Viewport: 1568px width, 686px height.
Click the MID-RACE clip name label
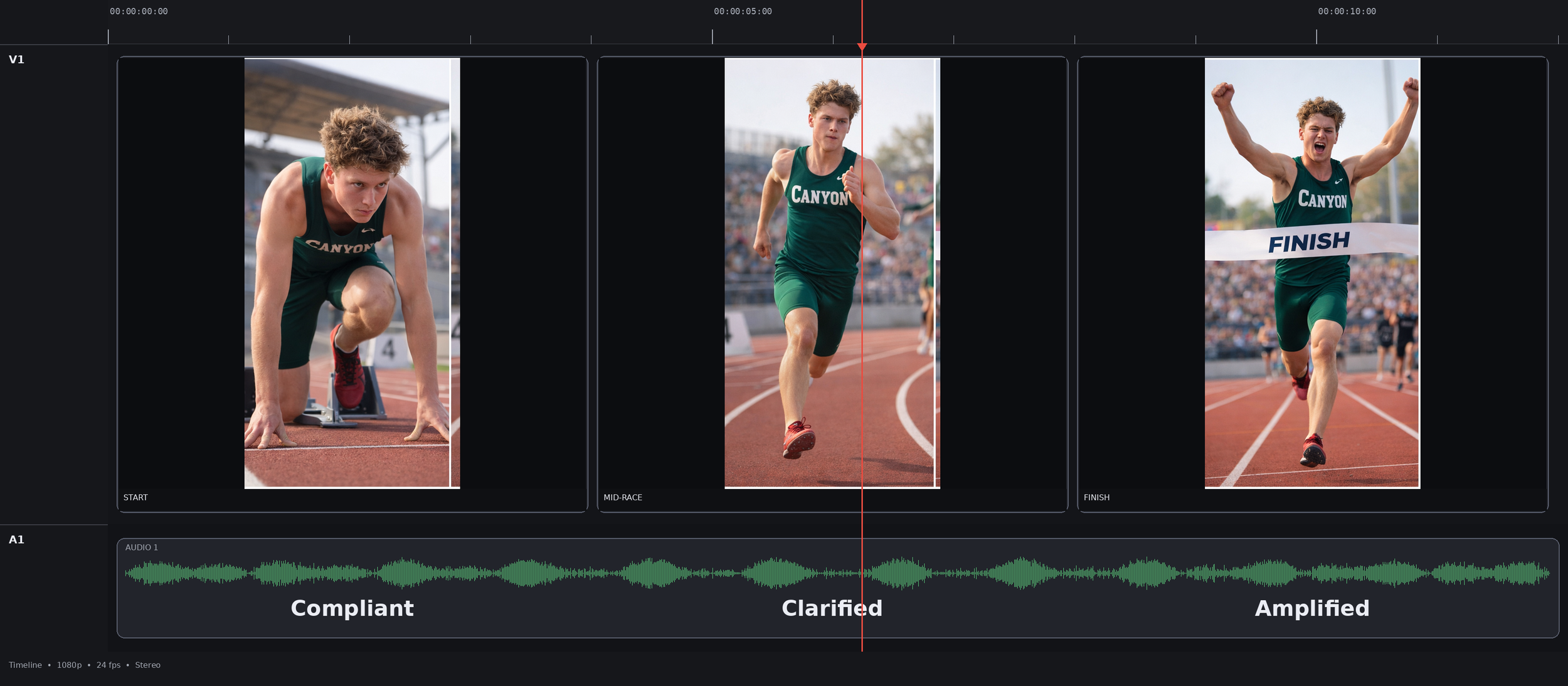622,497
